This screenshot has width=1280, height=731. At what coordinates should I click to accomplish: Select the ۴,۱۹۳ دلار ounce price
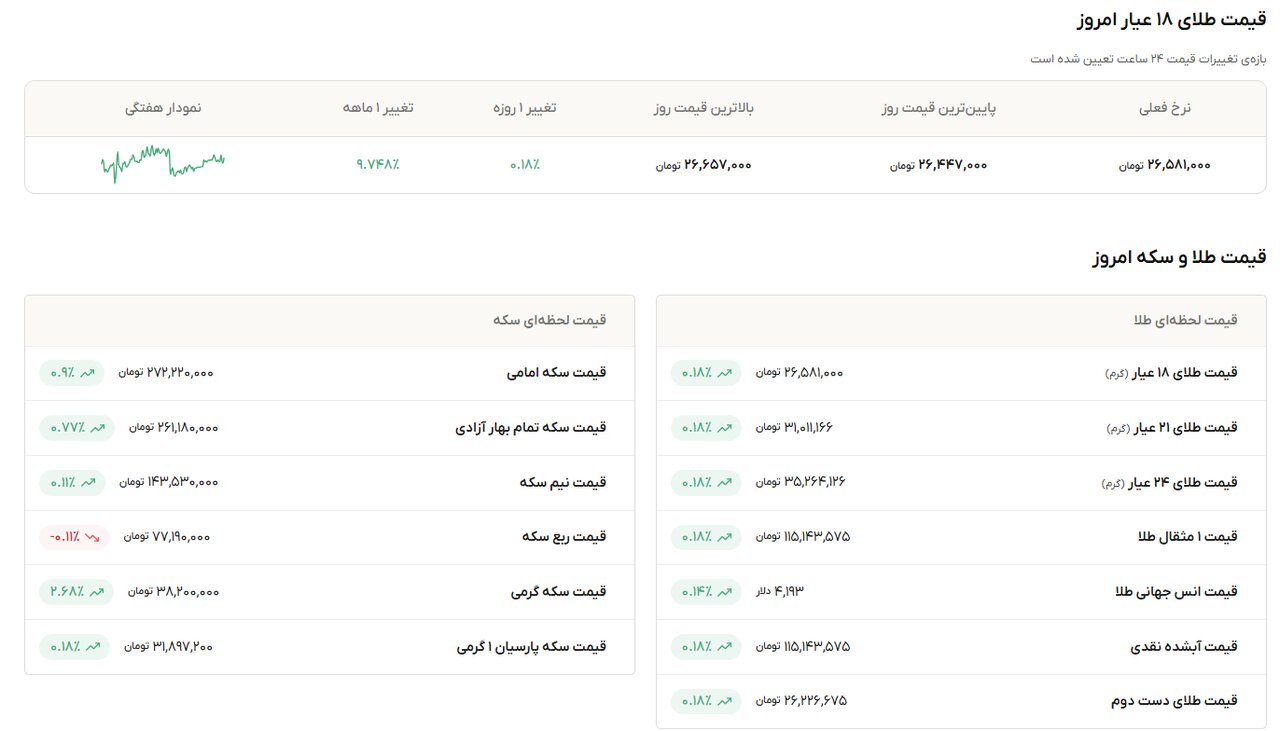click(780, 591)
